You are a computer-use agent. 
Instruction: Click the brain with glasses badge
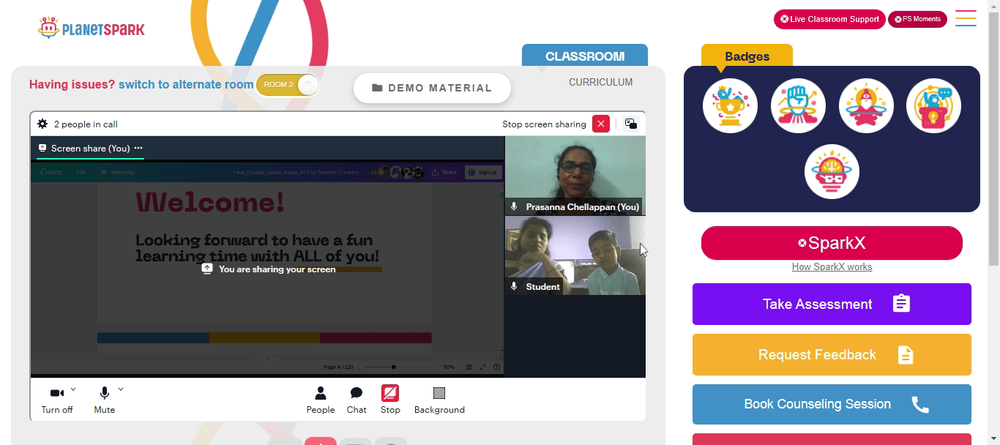pyautogui.click(x=832, y=171)
